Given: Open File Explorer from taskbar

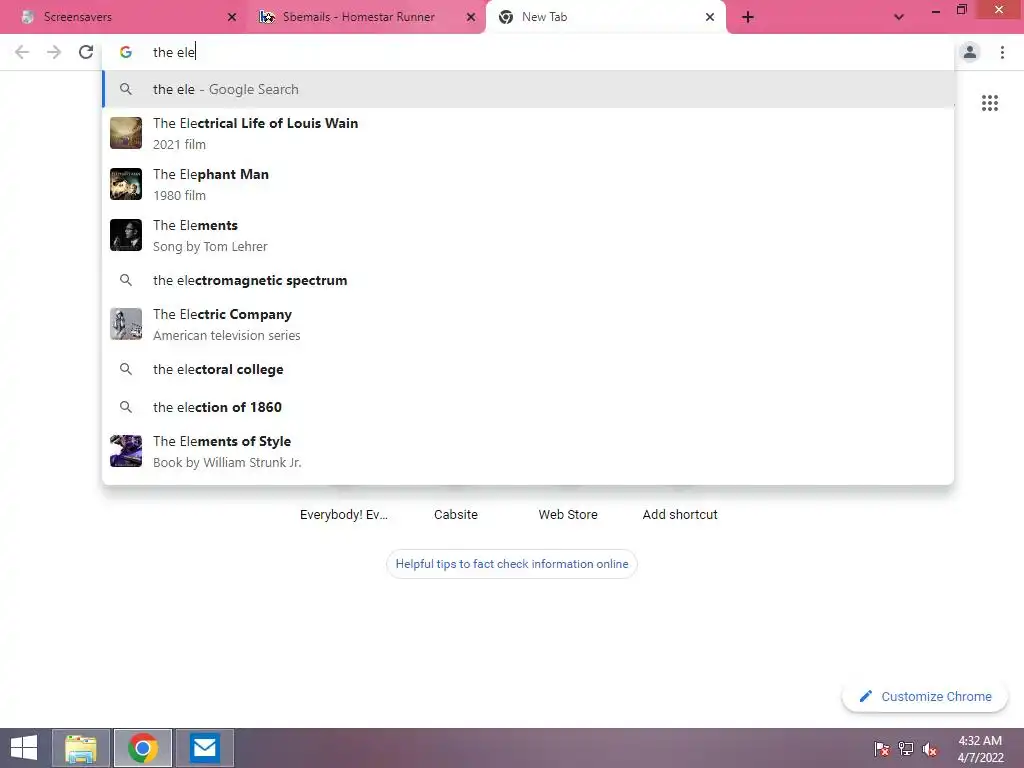Looking at the screenshot, I should coord(81,748).
